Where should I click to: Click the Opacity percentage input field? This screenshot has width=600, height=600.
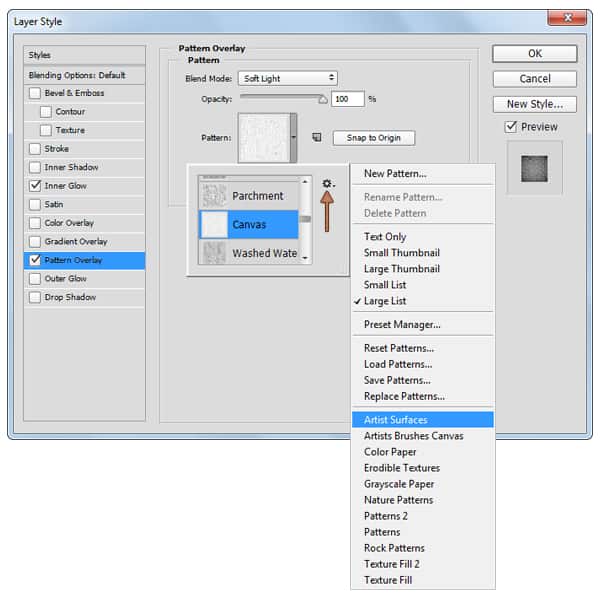(348, 99)
